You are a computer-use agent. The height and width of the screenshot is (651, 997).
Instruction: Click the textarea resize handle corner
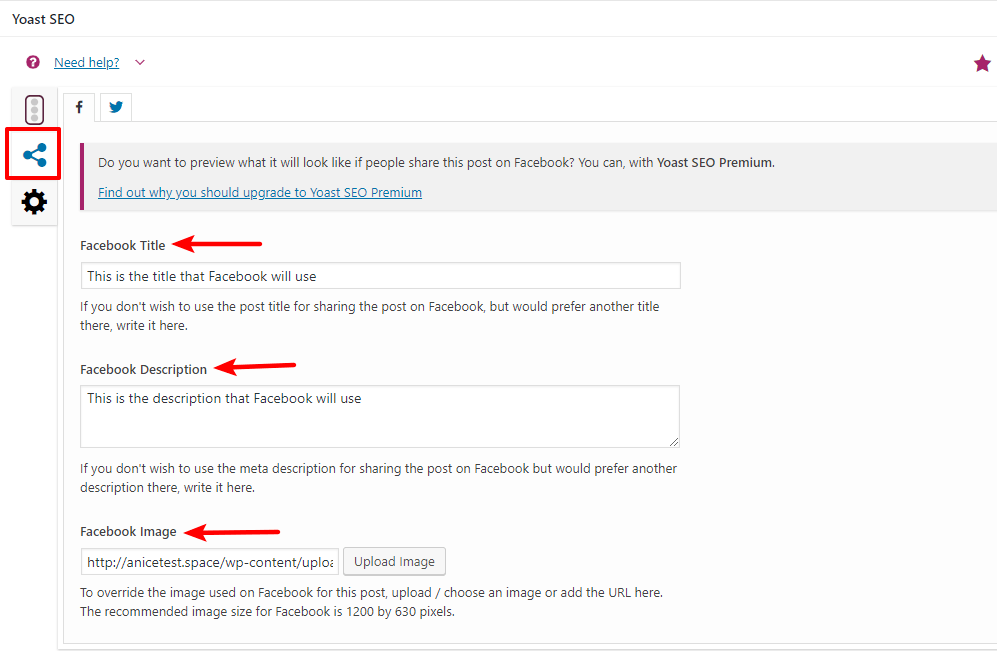(x=674, y=442)
